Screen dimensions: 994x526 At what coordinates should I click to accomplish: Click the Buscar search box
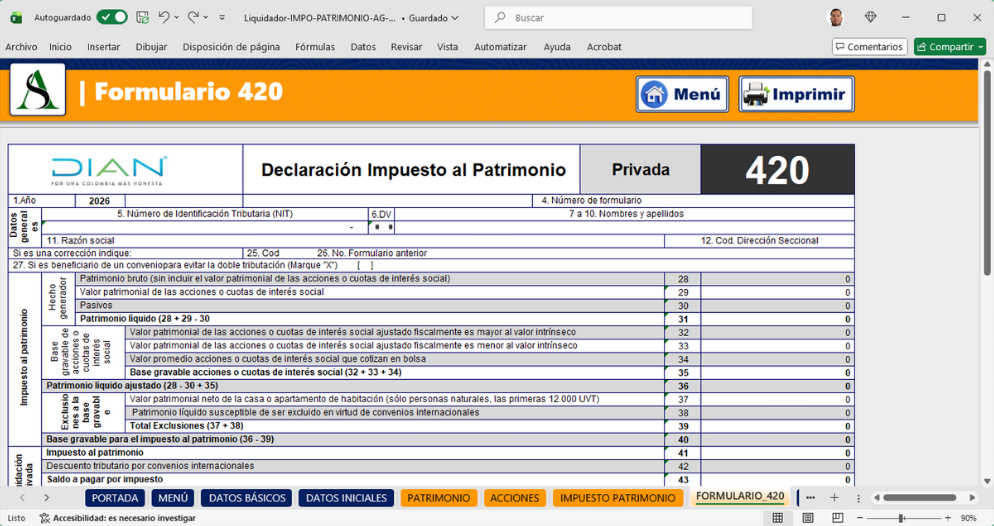618,18
